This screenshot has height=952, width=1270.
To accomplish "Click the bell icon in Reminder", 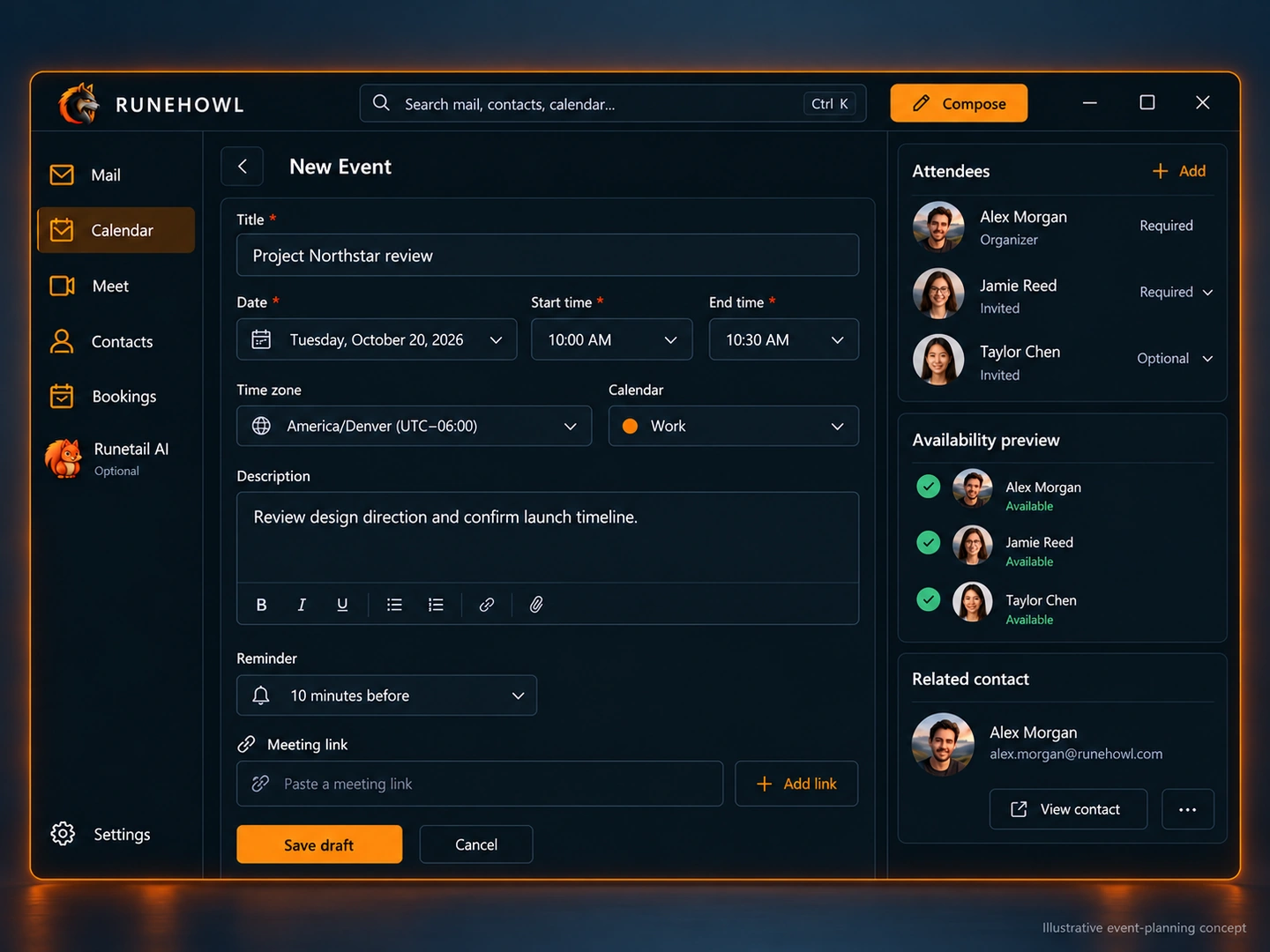I will (x=261, y=695).
